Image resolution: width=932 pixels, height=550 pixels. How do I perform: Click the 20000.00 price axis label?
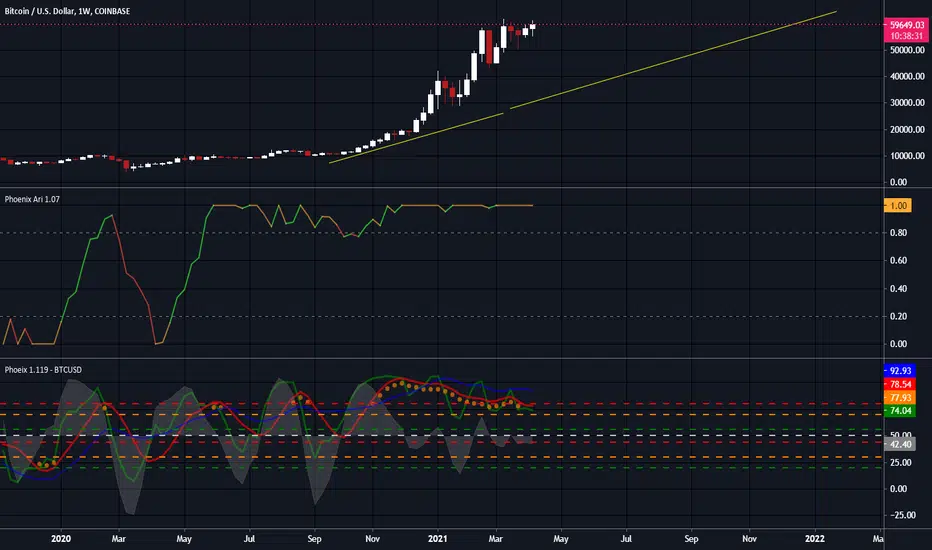907,130
